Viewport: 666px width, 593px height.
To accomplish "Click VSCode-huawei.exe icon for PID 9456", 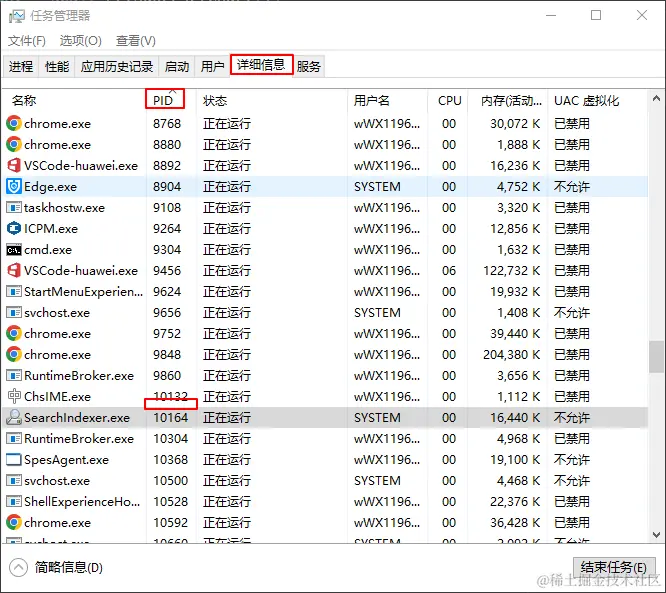I will coord(14,271).
